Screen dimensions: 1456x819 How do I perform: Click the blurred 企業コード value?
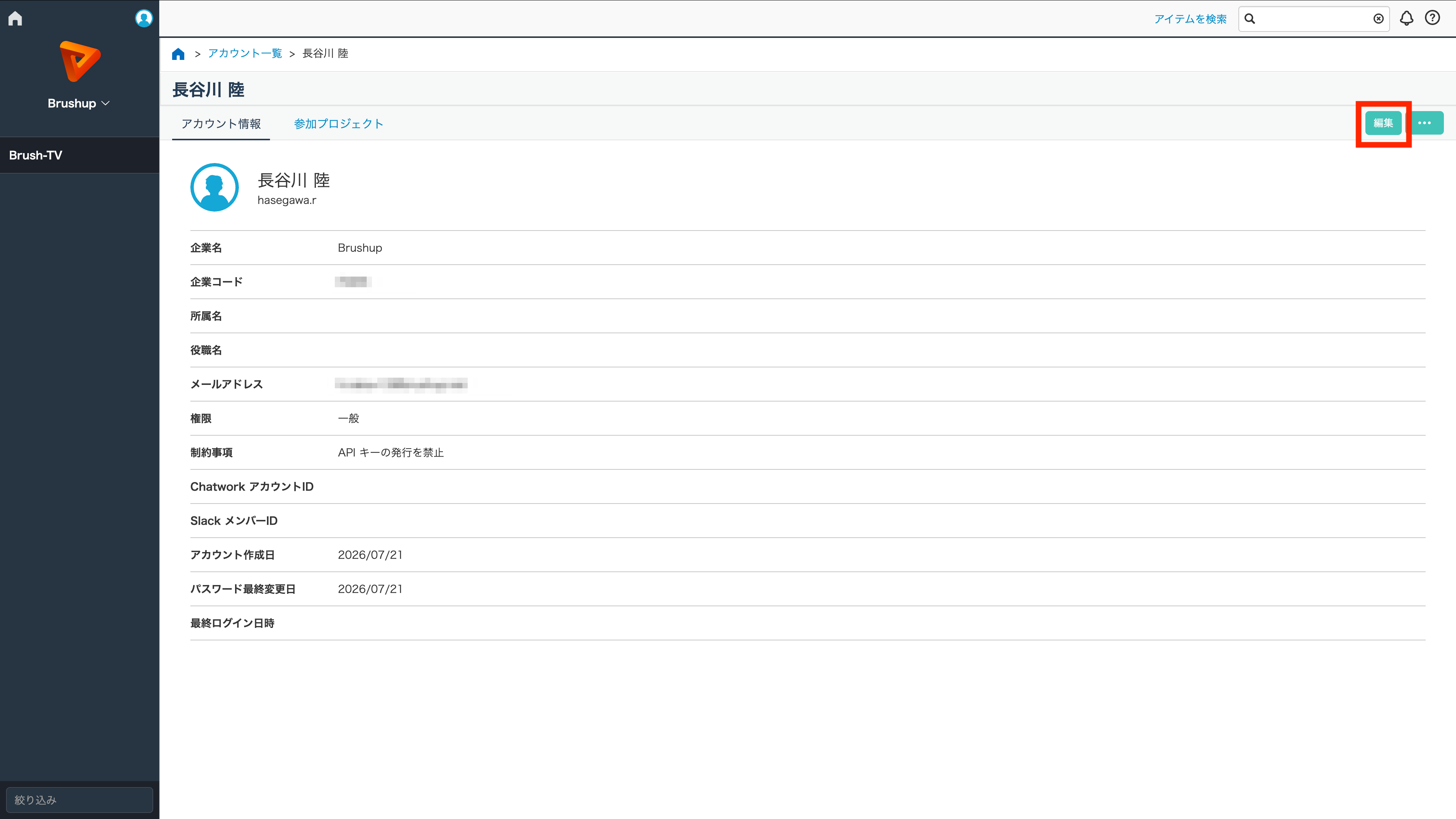coord(353,281)
